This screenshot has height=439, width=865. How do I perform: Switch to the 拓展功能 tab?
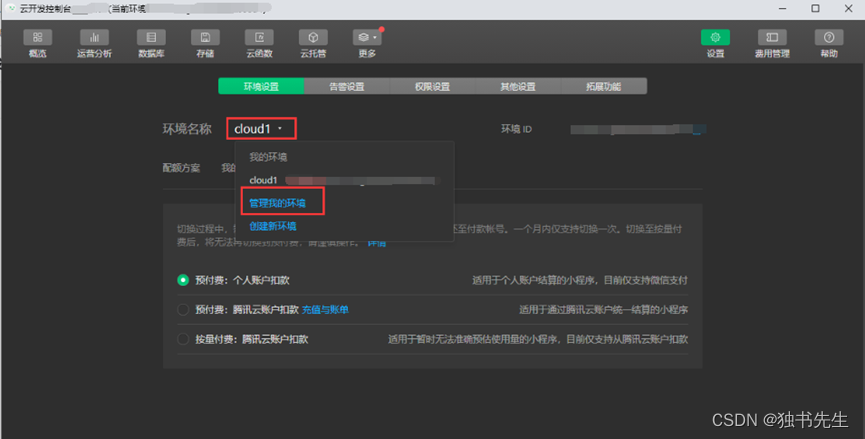click(x=604, y=86)
